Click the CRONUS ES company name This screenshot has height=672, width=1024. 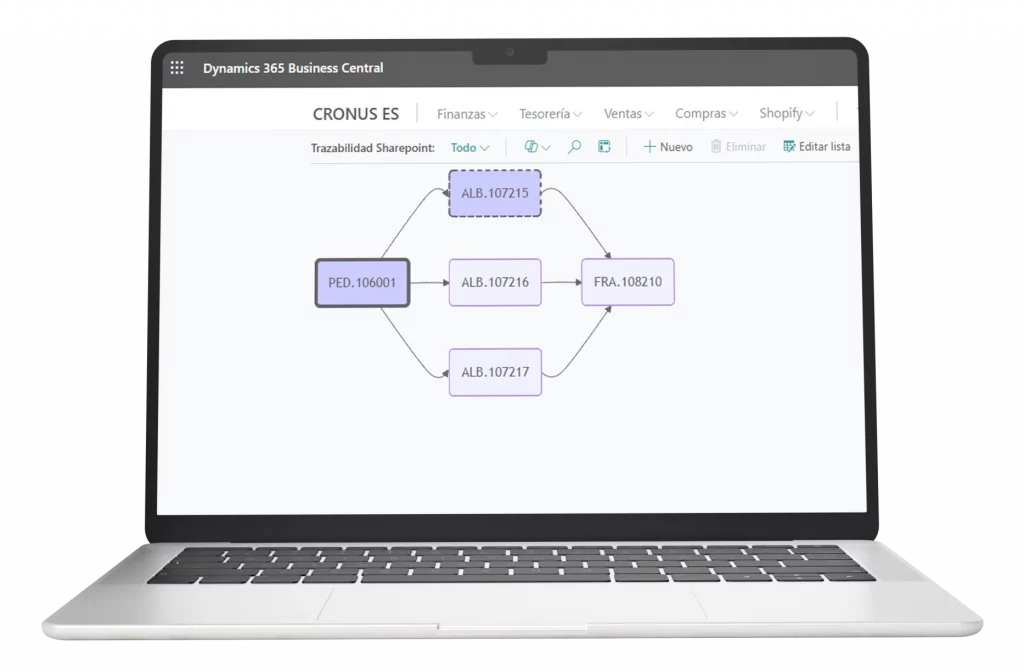coord(355,114)
